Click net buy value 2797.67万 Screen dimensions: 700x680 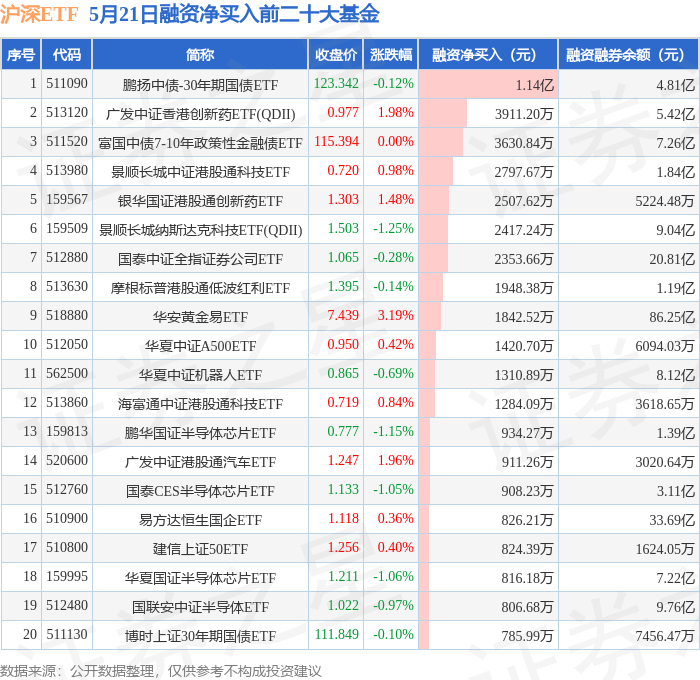point(524,172)
